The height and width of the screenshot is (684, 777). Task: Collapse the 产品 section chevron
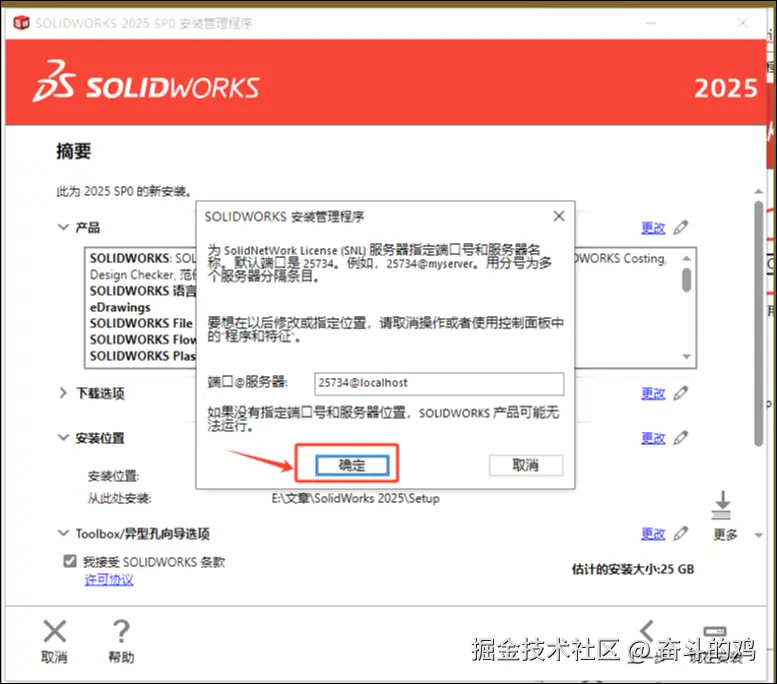(63, 228)
